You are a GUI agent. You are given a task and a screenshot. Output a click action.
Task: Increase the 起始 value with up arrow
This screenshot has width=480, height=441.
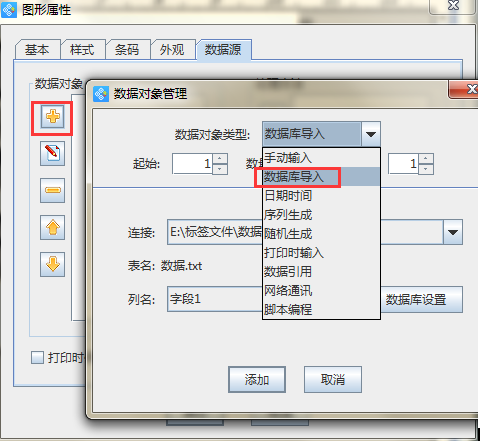coord(219,158)
